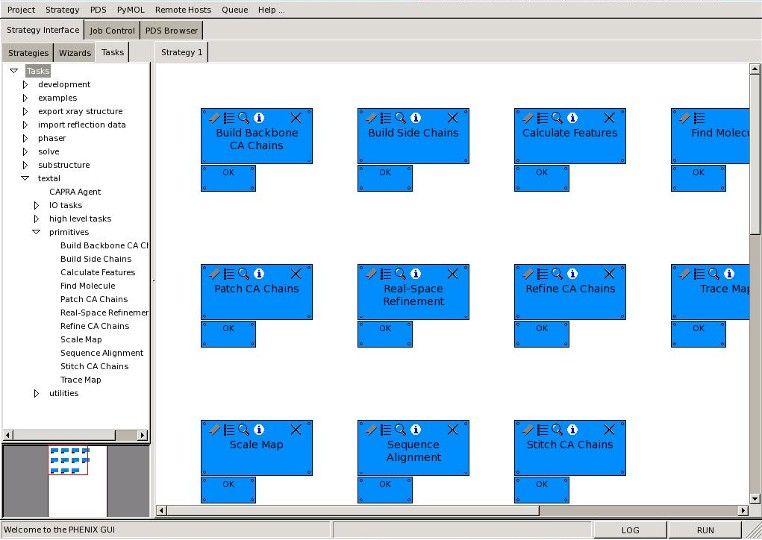
Task: Click the info icon on Build Backbone CA Chains
Action: (259, 118)
